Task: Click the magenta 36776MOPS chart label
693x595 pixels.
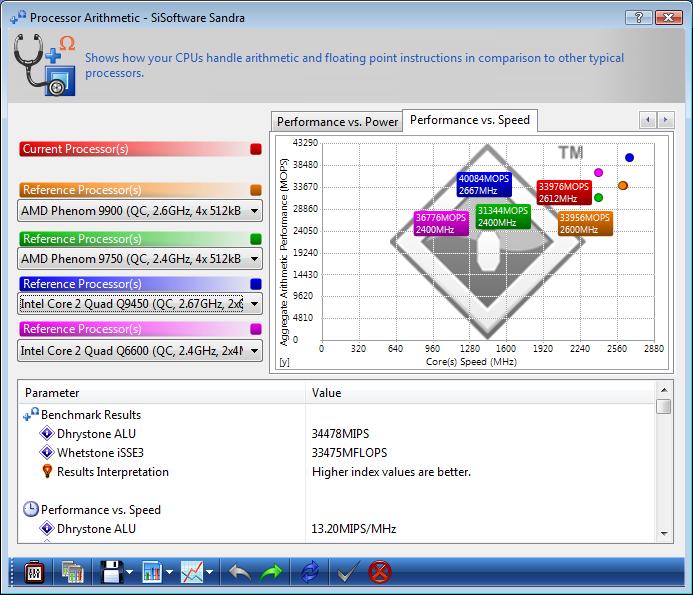Action: point(441,223)
